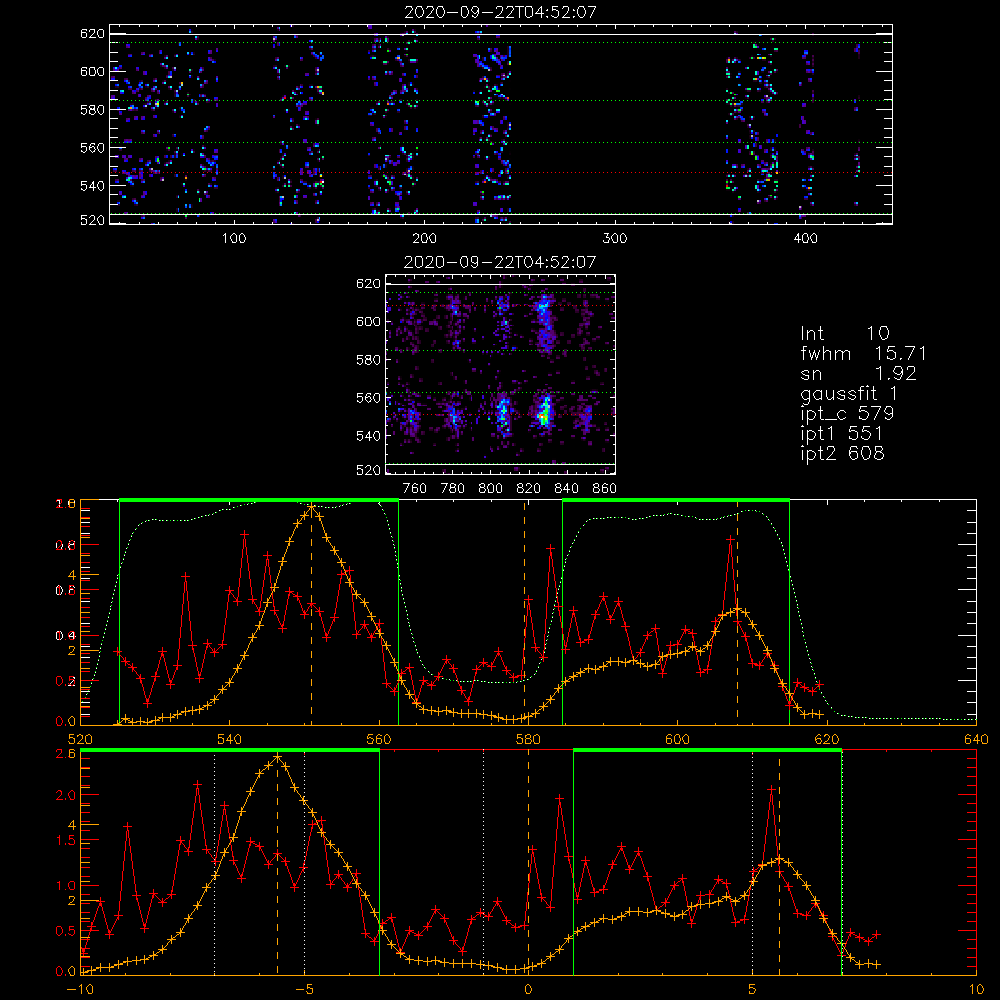Viewport: 1000px width, 1000px height.
Task: Click y-axis label 600 on middle image panel
Action: [368, 321]
